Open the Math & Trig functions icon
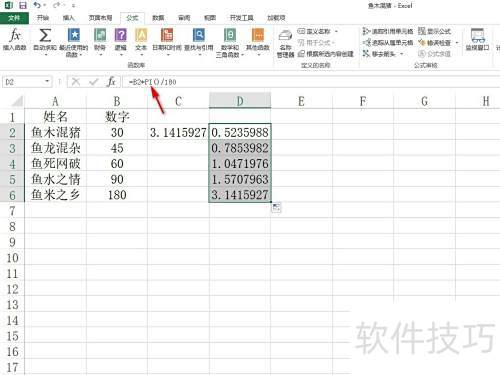 (230, 35)
